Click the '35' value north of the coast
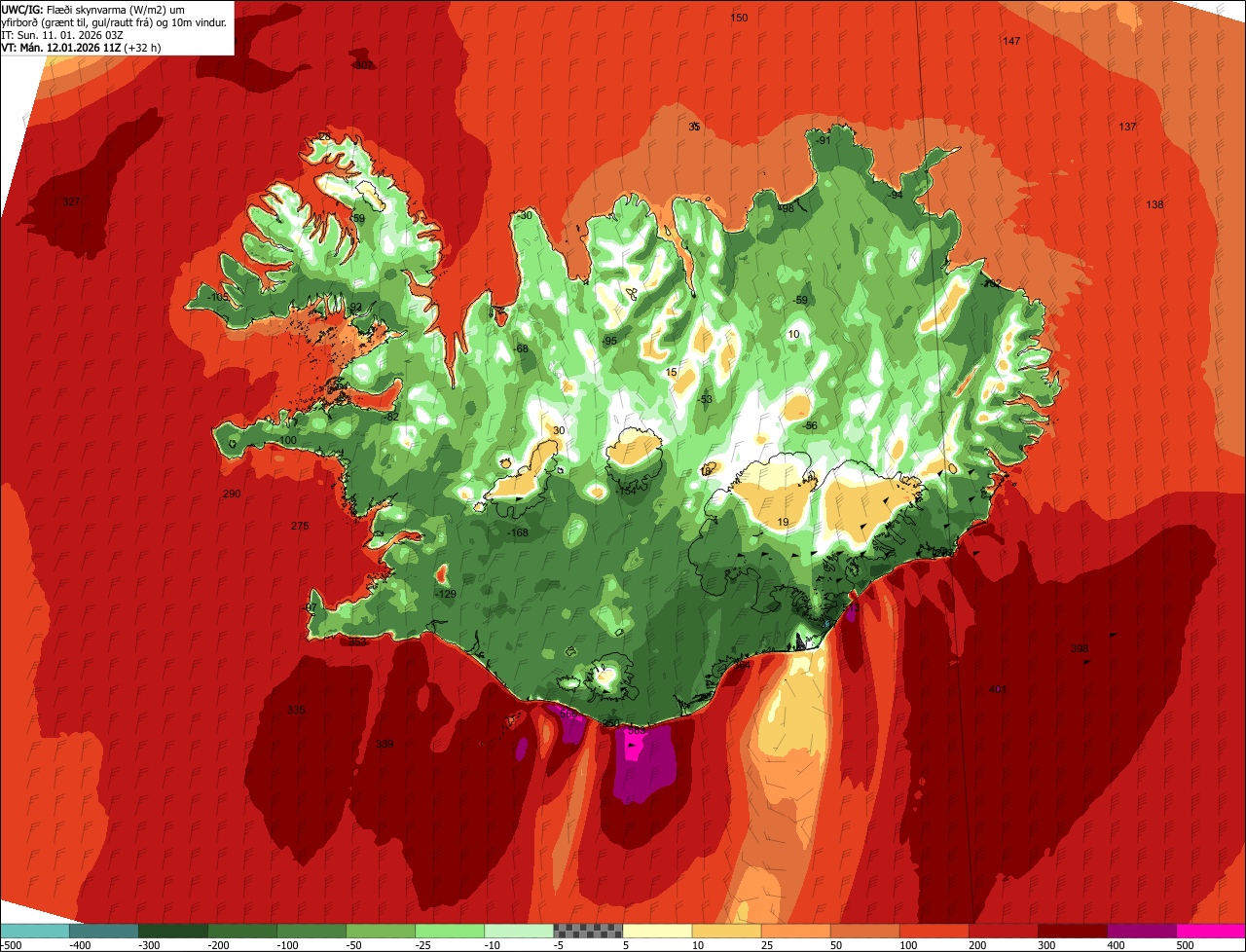The width and height of the screenshot is (1246, 952). pos(694,127)
